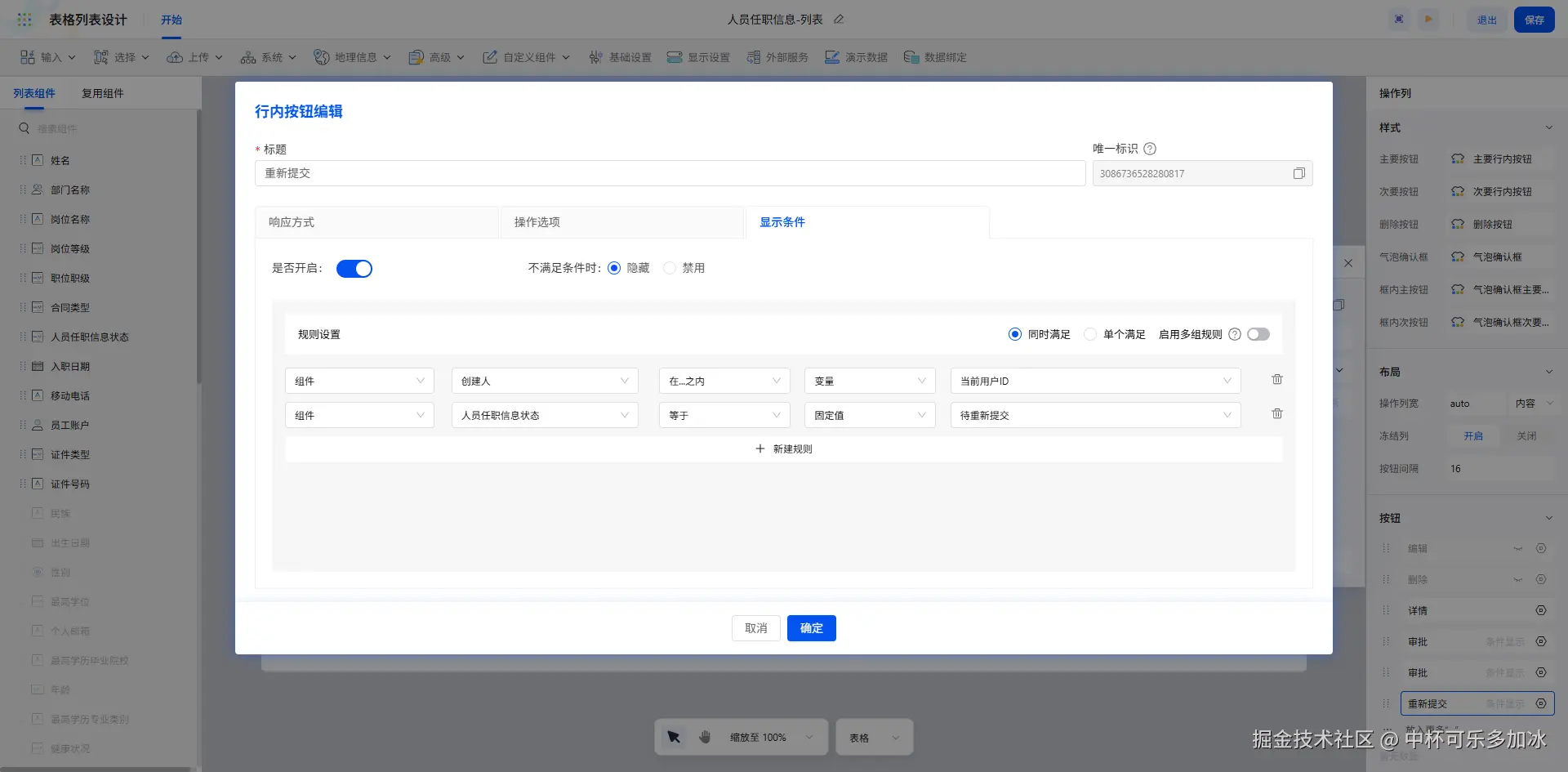Open first row 组件 type dropdown

point(360,381)
